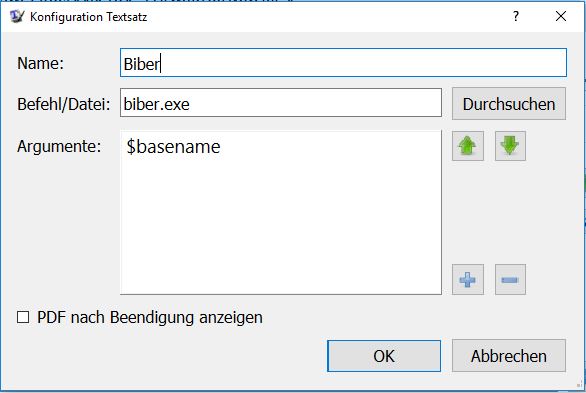This screenshot has width=586, height=393.
Task: Move argument up with green up arrow
Action: click(x=468, y=146)
